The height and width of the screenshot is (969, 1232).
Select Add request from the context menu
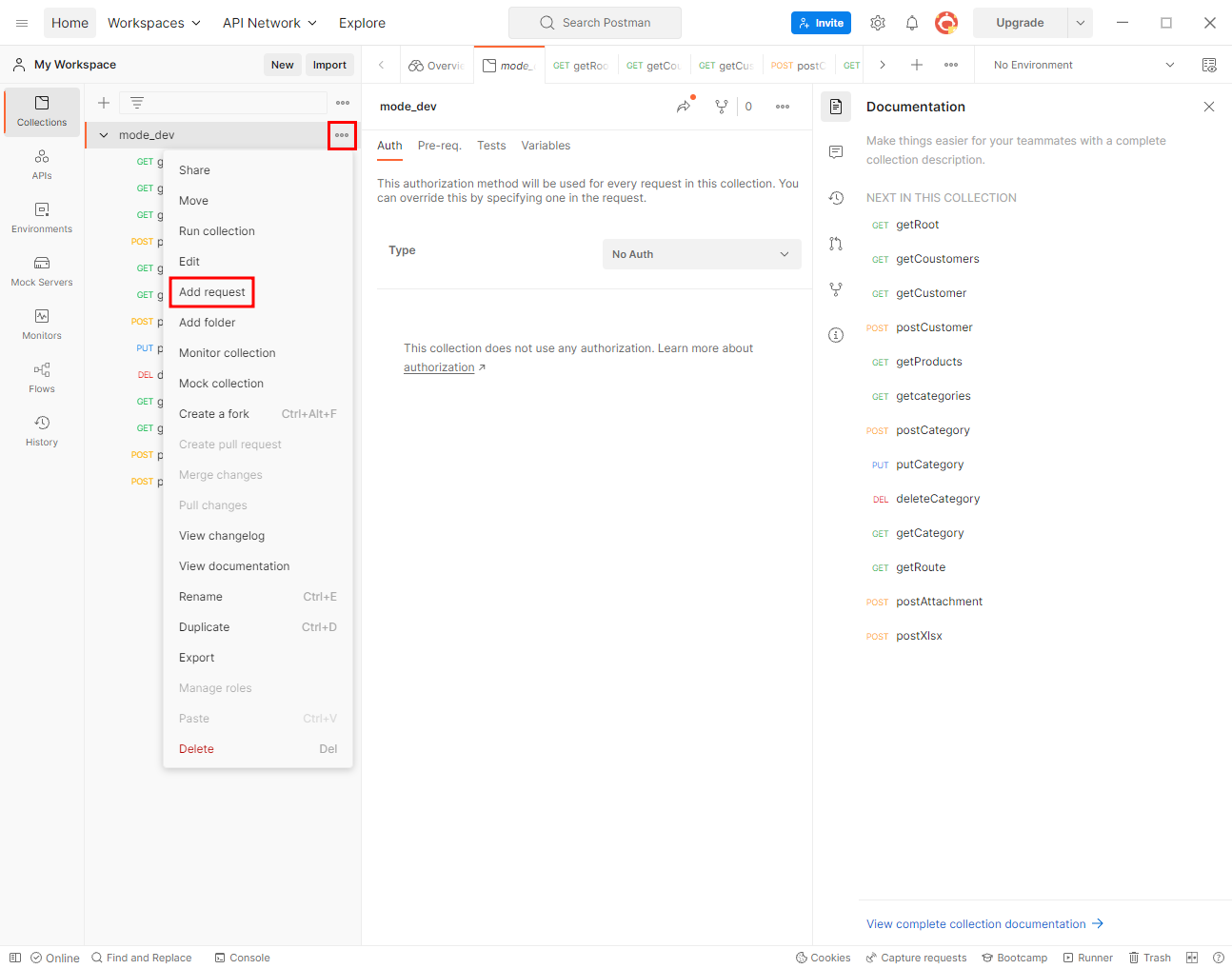click(x=212, y=292)
